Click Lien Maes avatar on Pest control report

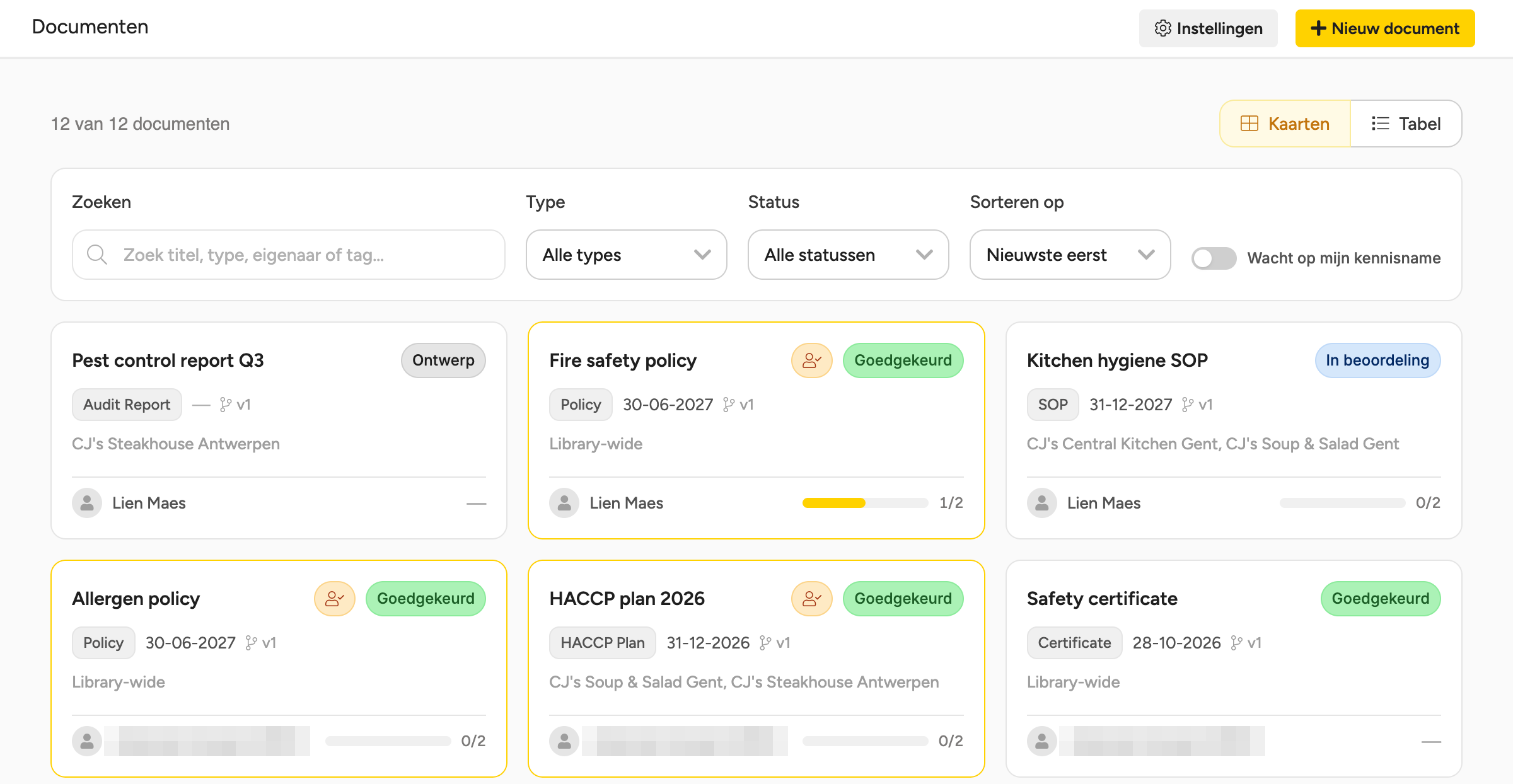coord(87,503)
